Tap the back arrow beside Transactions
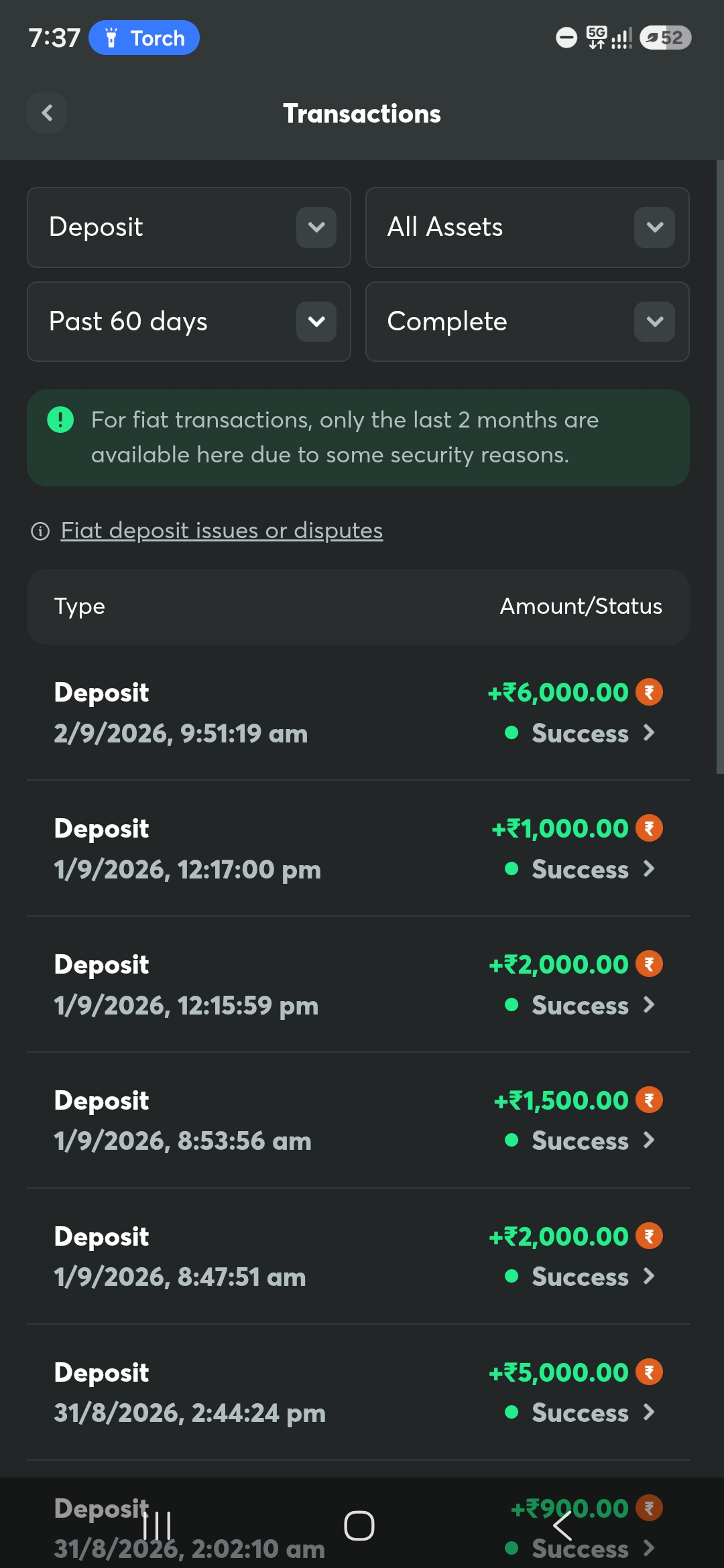Image resolution: width=724 pixels, height=1568 pixels. coord(47,113)
